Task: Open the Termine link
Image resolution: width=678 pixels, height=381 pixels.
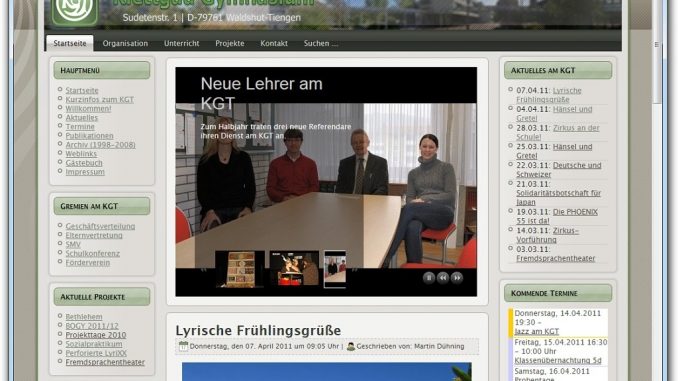Action: point(80,127)
